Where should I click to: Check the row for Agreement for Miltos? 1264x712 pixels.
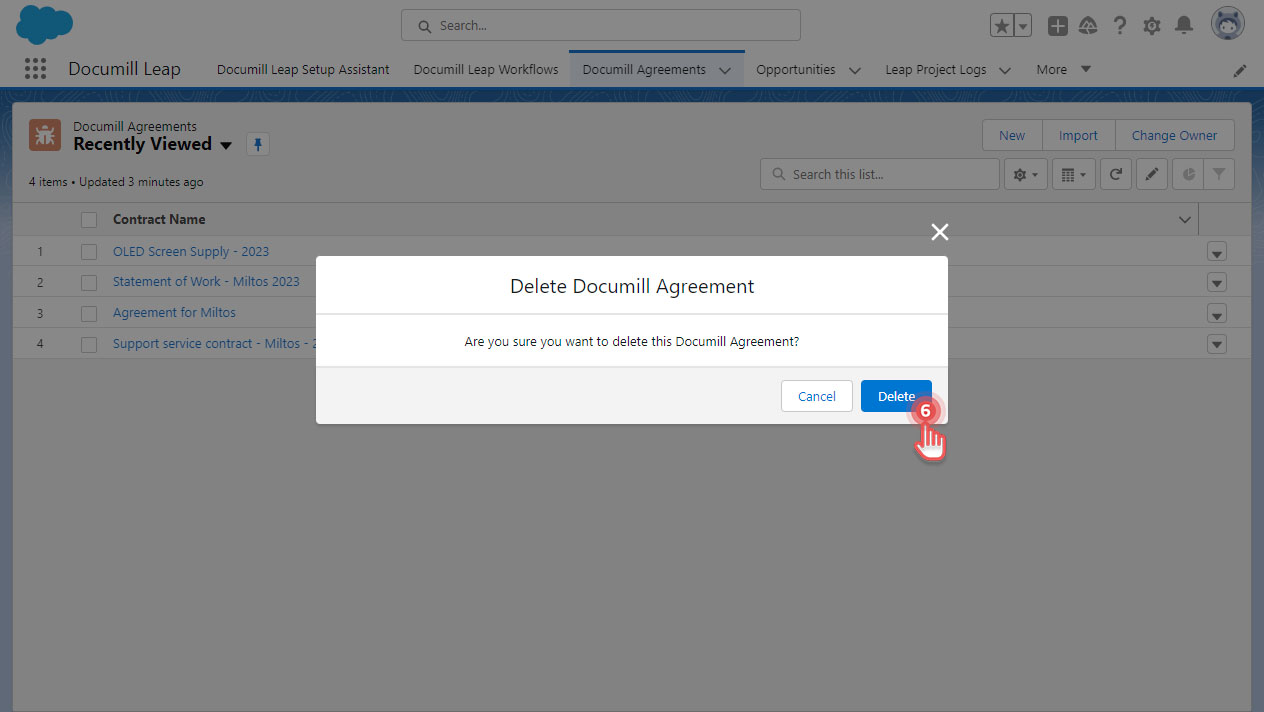(x=88, y=313)
